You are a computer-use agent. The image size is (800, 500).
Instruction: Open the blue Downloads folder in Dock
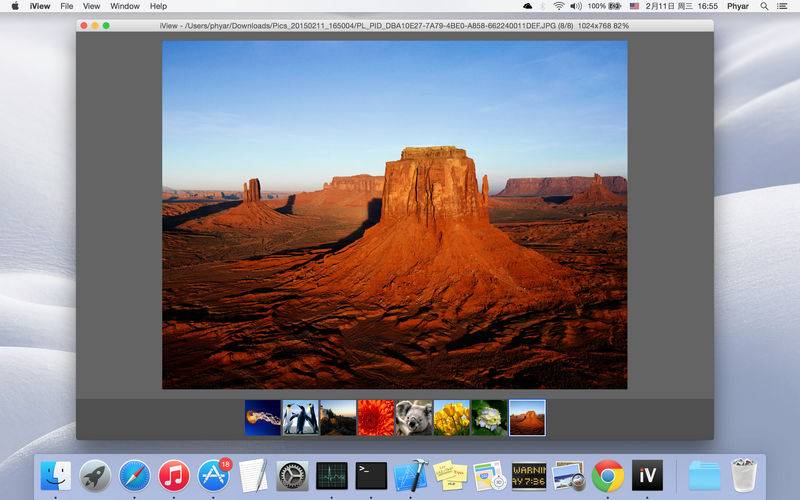point(705,476)
